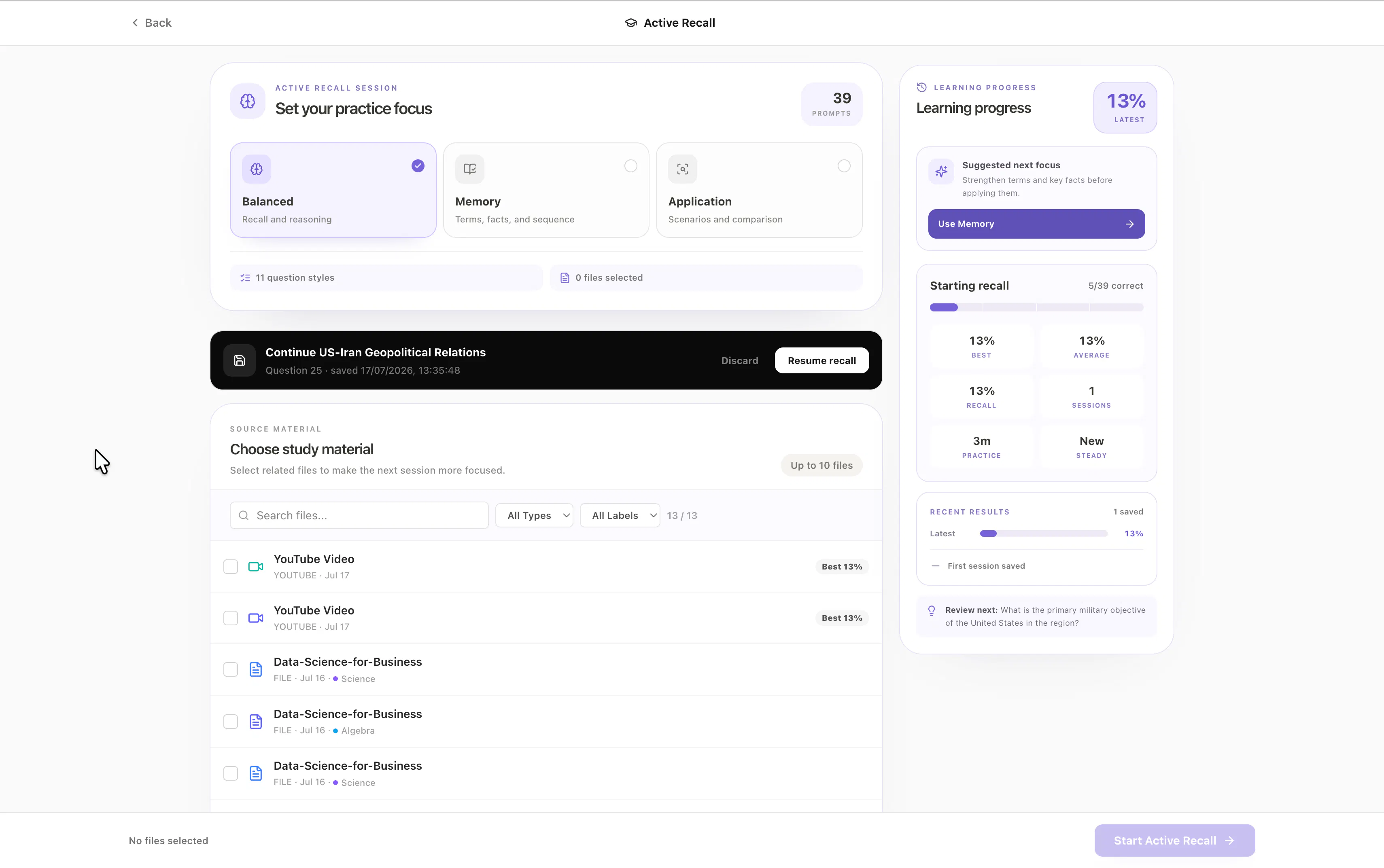The width and height of the screenshot is (1384, 868).
Task: Check the box for Data-Science-for-Business Algebra file
Action: tap(230, 722)
